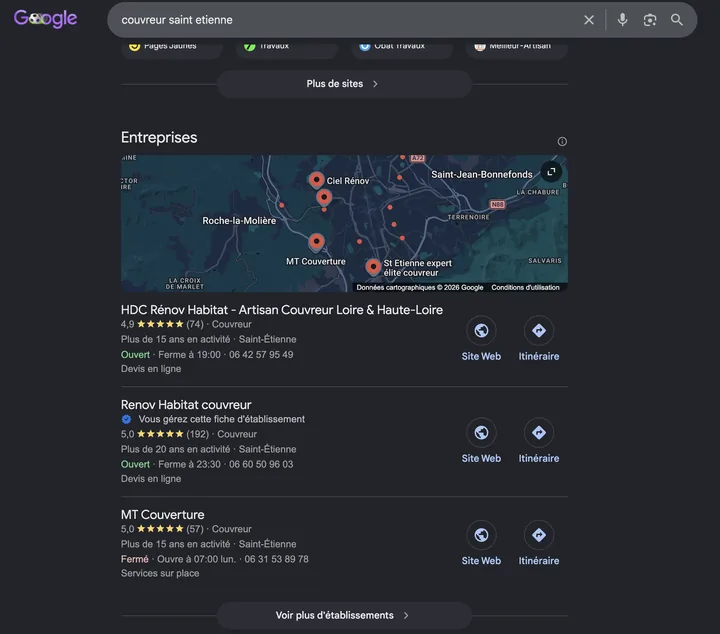
Task: Open the info icon beside Entreprises
Action: [562, 141]
